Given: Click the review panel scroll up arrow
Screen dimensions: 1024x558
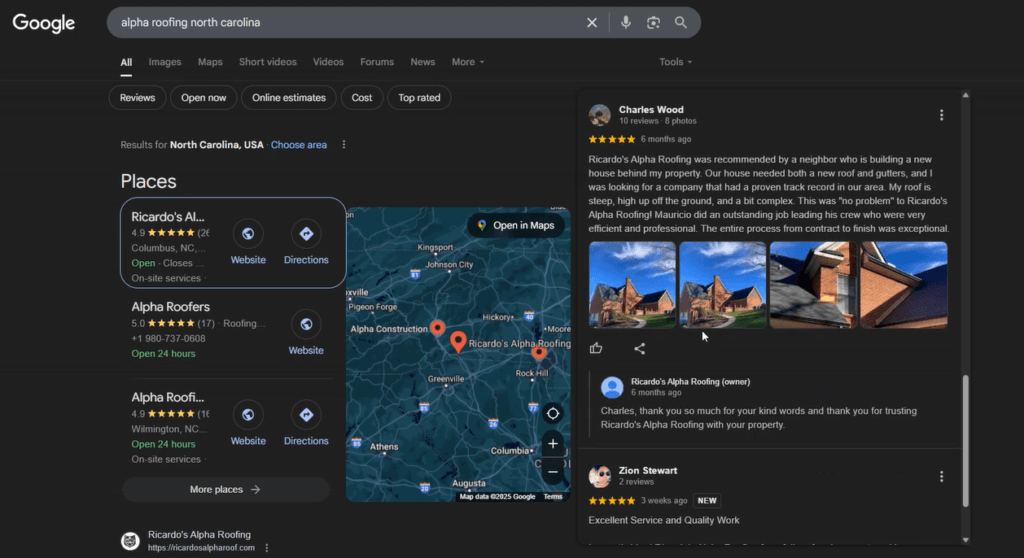Looking at the screenshot, I should pos(965,95).
